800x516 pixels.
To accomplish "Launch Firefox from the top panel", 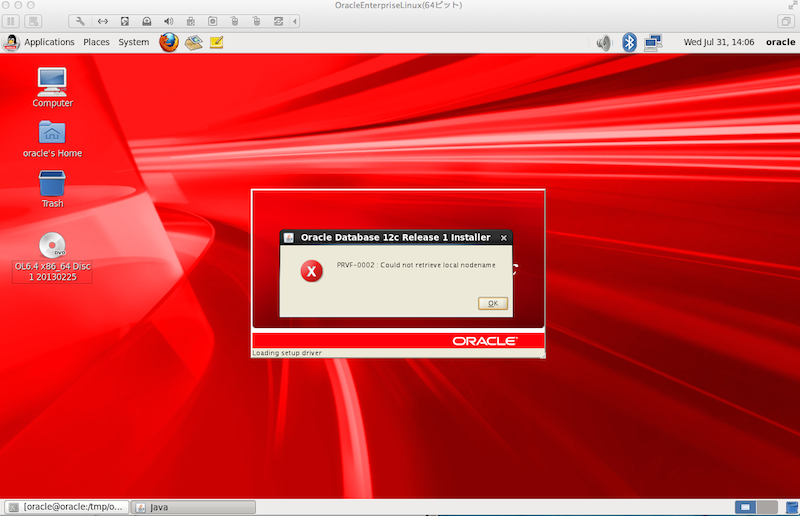I will (169, 42).
